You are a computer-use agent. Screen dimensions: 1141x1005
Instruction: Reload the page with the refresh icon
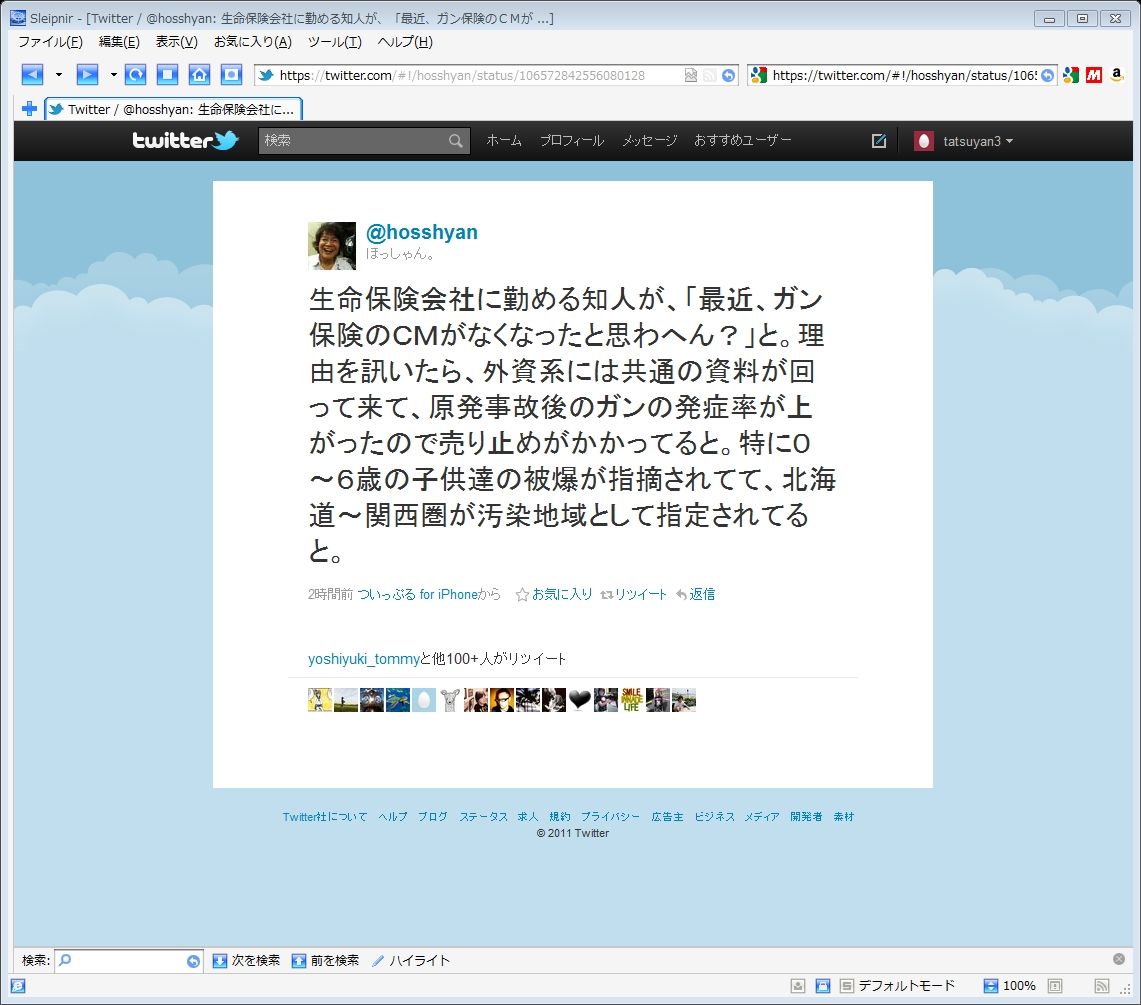click(x=135, y=74)
